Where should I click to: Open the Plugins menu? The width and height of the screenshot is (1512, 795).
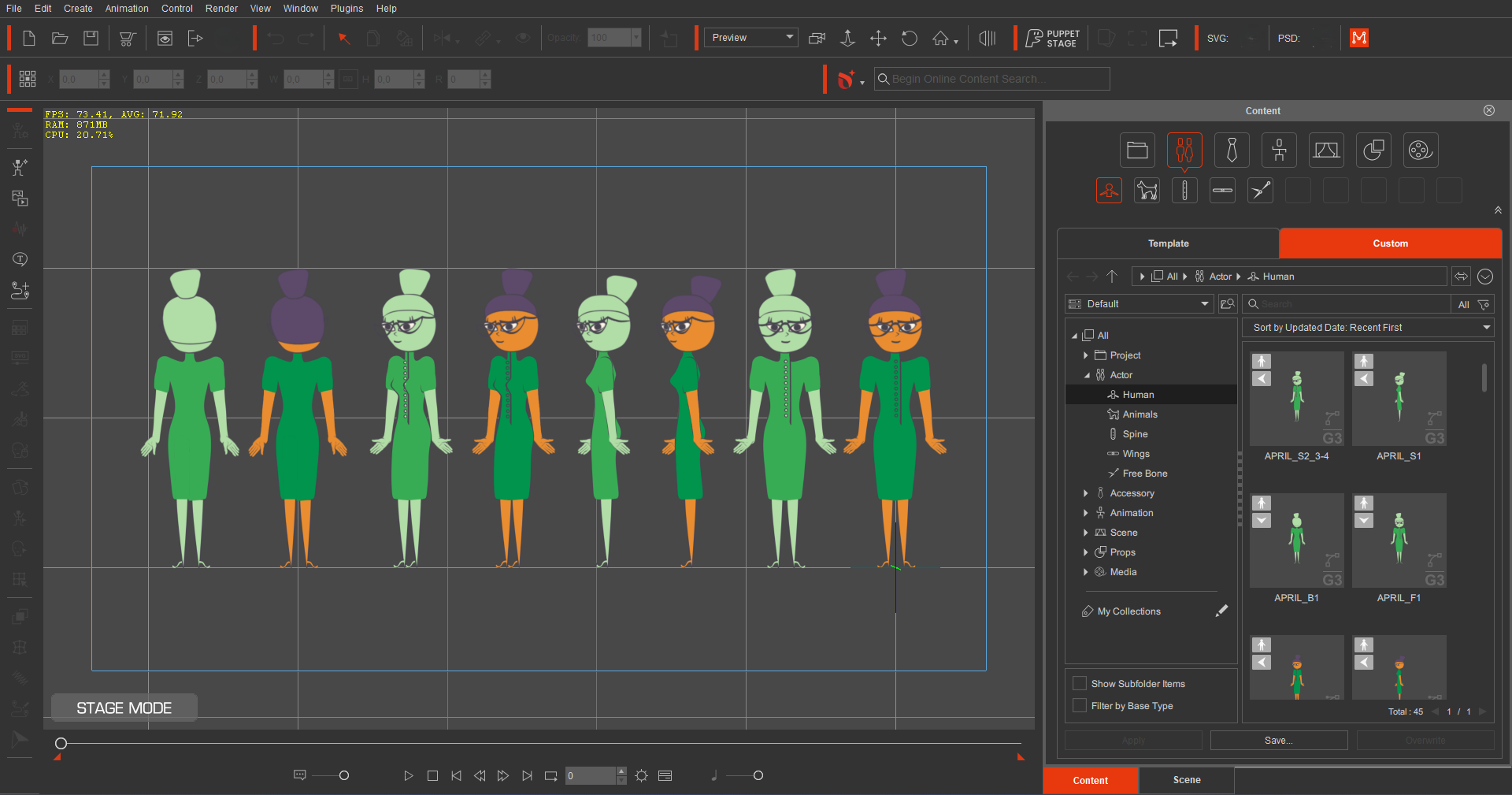[346, 8]
